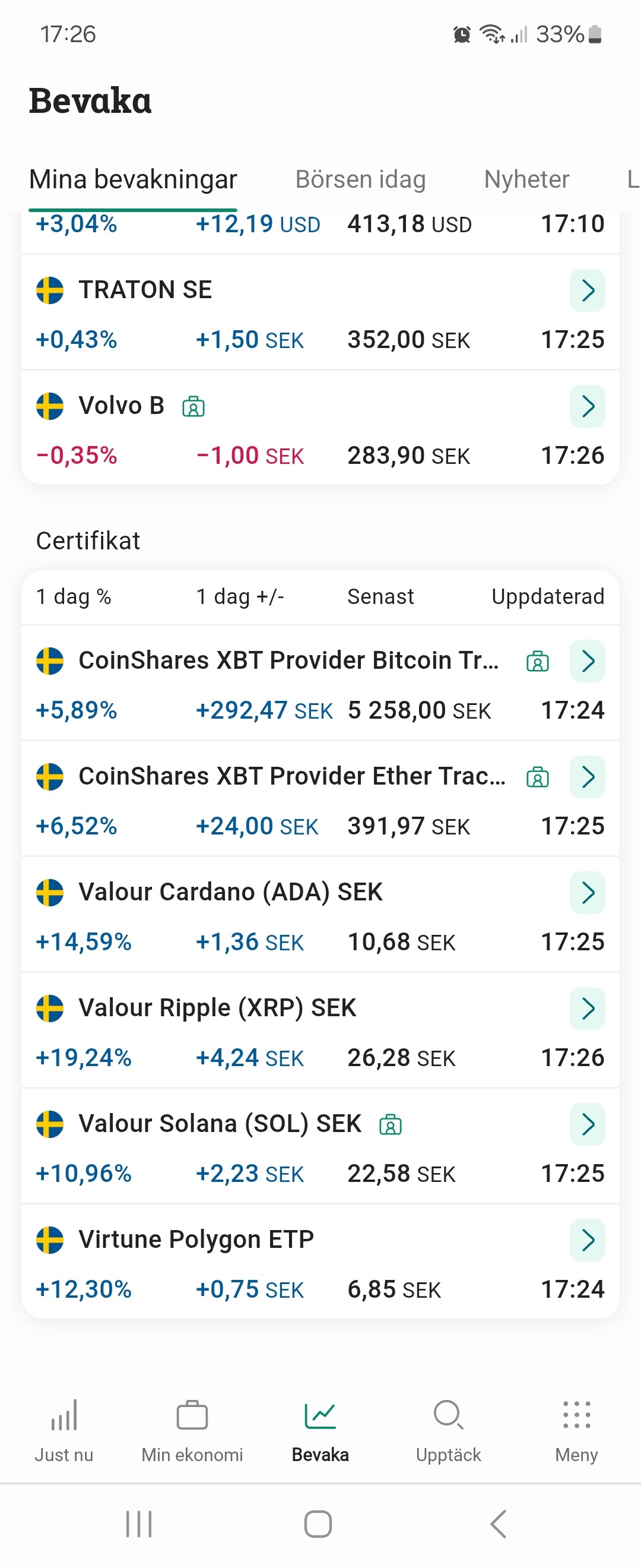Viewport: 641px width, 1568px height.
Task: Open Valour Cardano (ADA) chevron arrow
Action: [x=588, y=893]
